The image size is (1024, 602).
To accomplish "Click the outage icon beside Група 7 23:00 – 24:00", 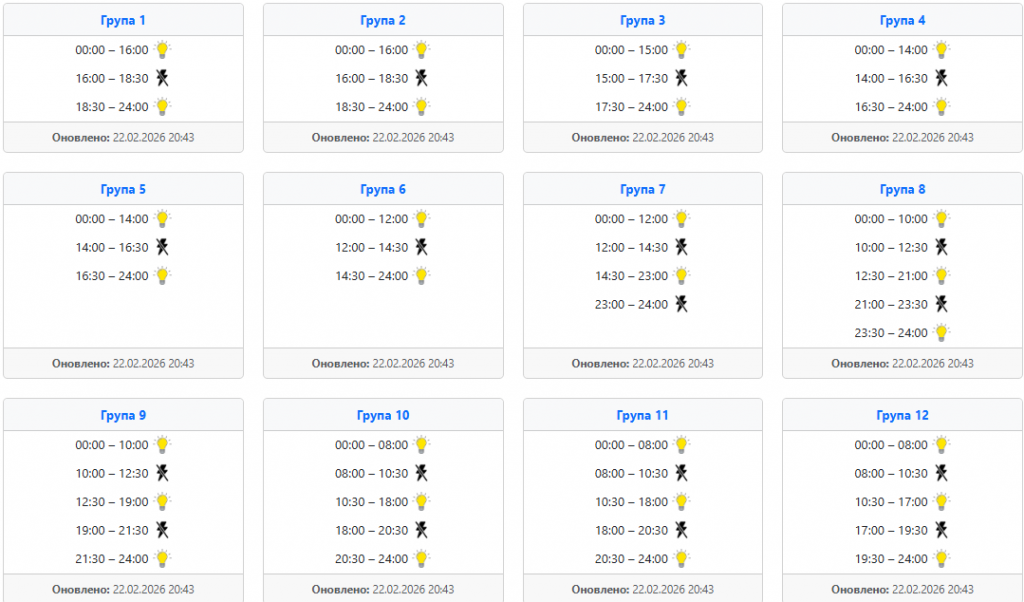I will (682, 304).
